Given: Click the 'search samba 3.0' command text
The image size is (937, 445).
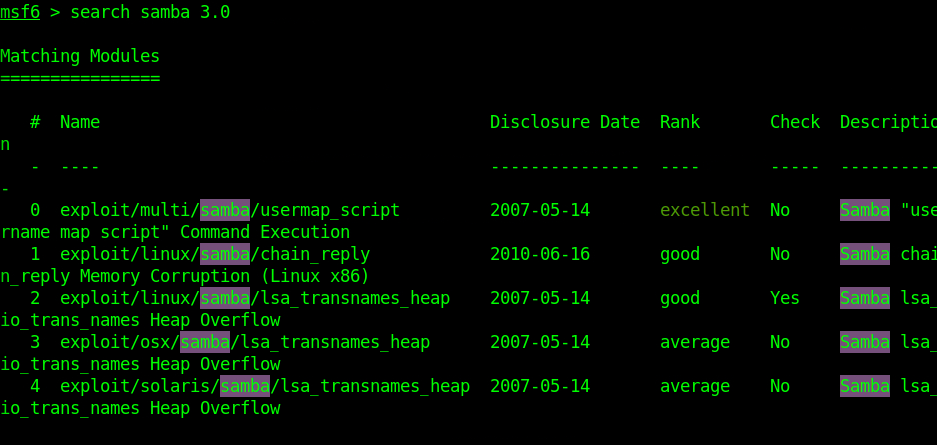Looking at the screenshot, I should pyautogui.click(x=150, y=12).
